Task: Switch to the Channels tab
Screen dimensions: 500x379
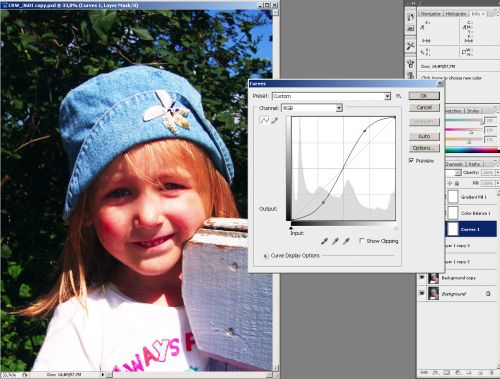Action: (x=454, y=164)
